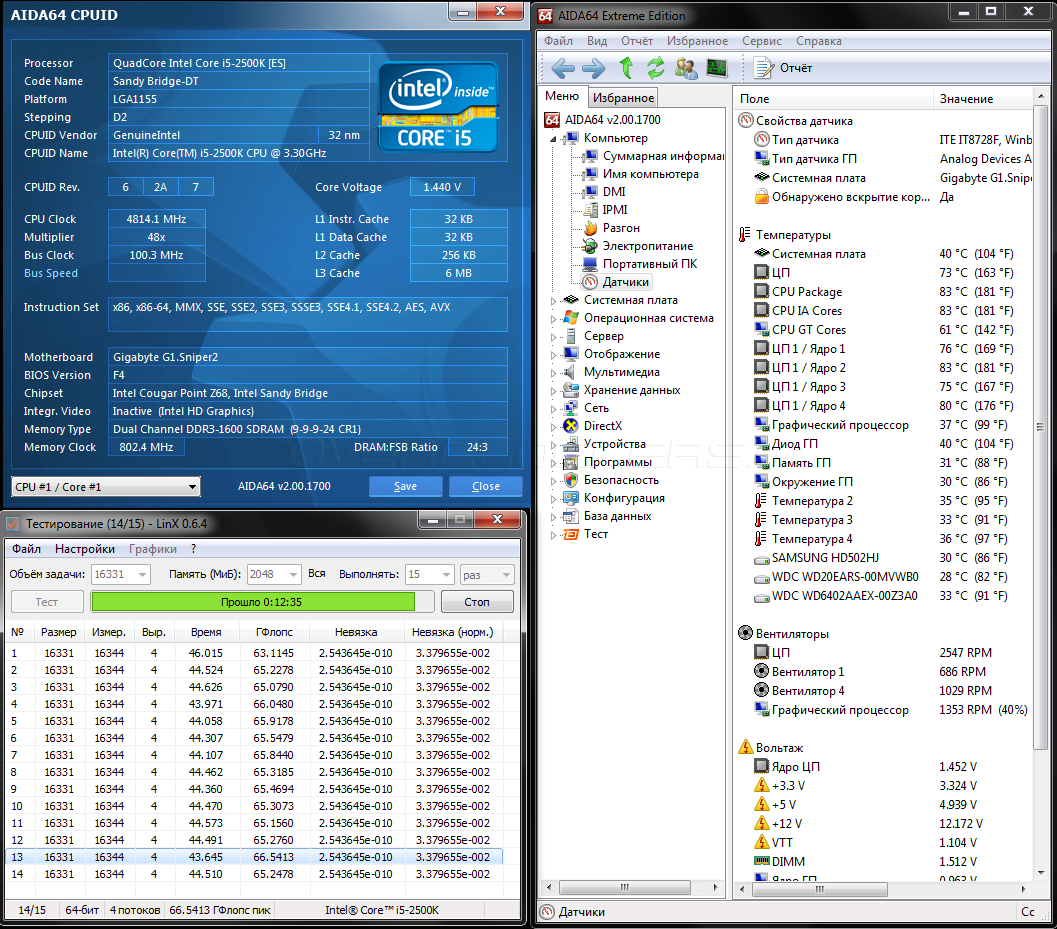Expand the Системная плата tree node
Image resolution: width=1057 pixels, height=929 pixels.
[555, 300]
